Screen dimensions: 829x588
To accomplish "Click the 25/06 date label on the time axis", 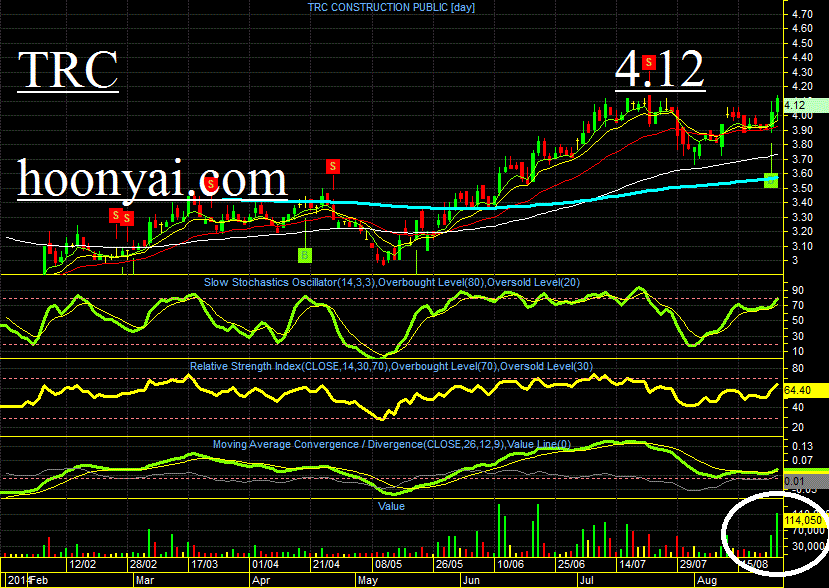I will pos(572,564).
